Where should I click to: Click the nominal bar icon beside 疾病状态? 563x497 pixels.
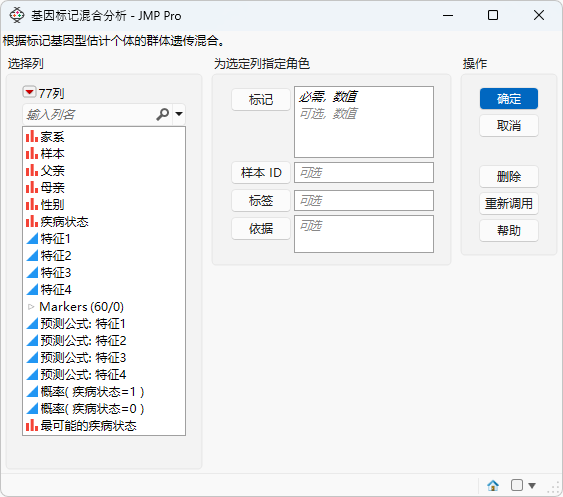coord(32,221)
